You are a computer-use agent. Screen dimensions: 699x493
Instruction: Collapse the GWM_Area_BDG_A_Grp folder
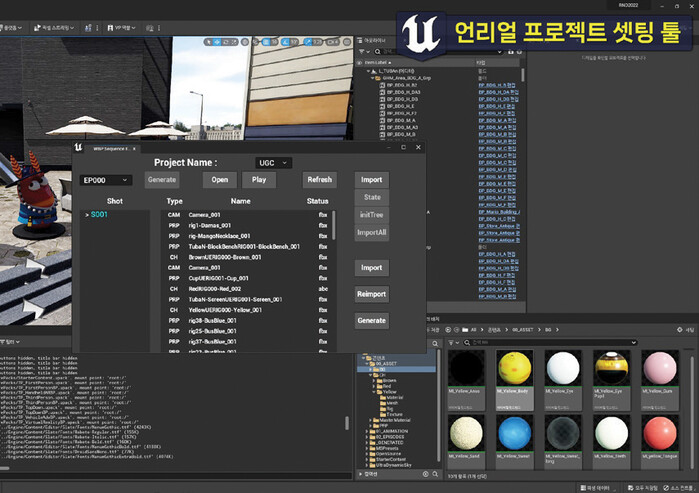tap(373, 78)
